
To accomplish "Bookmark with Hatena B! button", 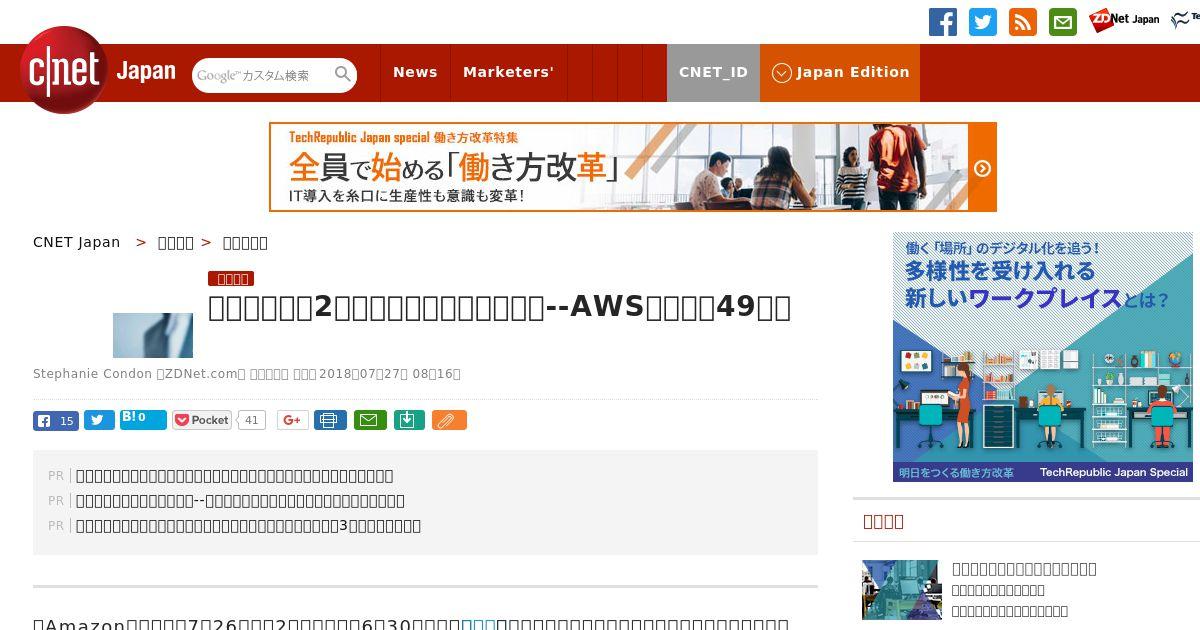I will point(143,419).
